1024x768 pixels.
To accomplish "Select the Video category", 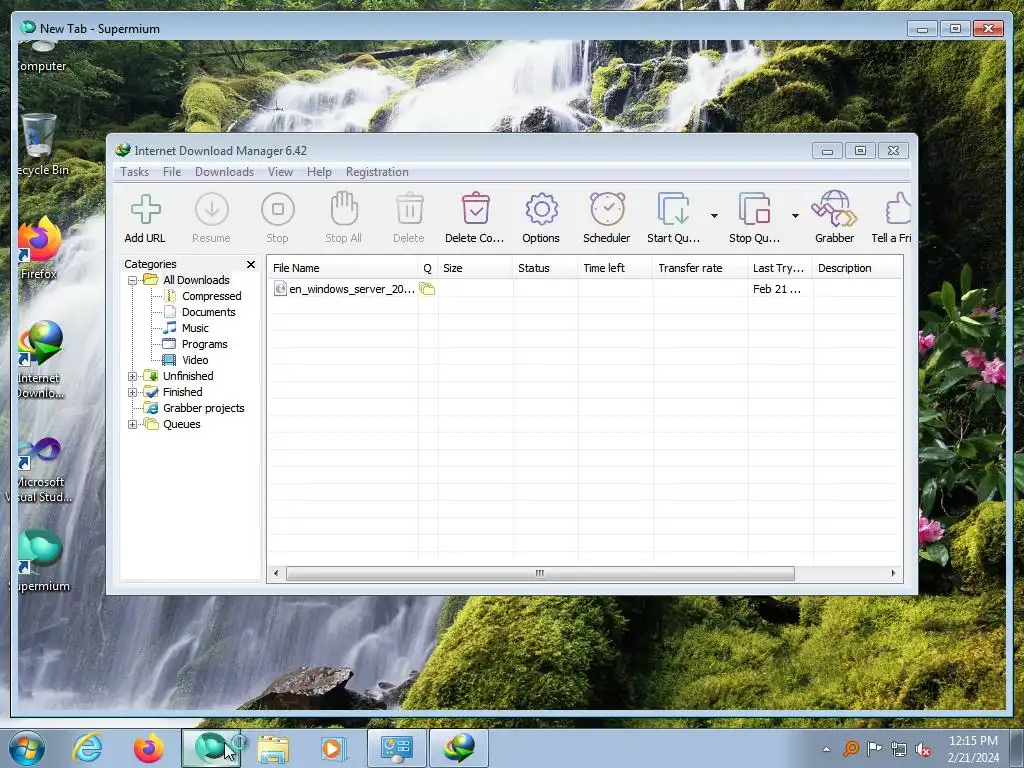I will (x=195, y=360).
